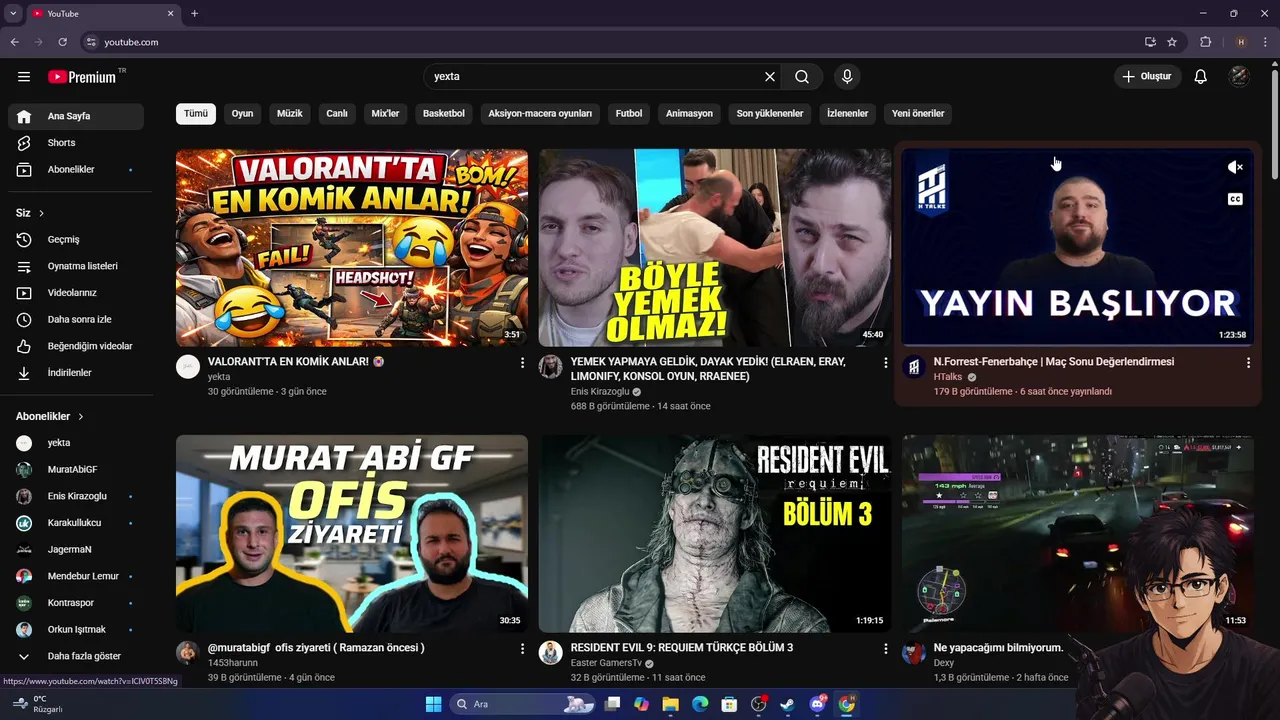
Task: Open options menu for muratabigf ofis video
Action: 522,649
